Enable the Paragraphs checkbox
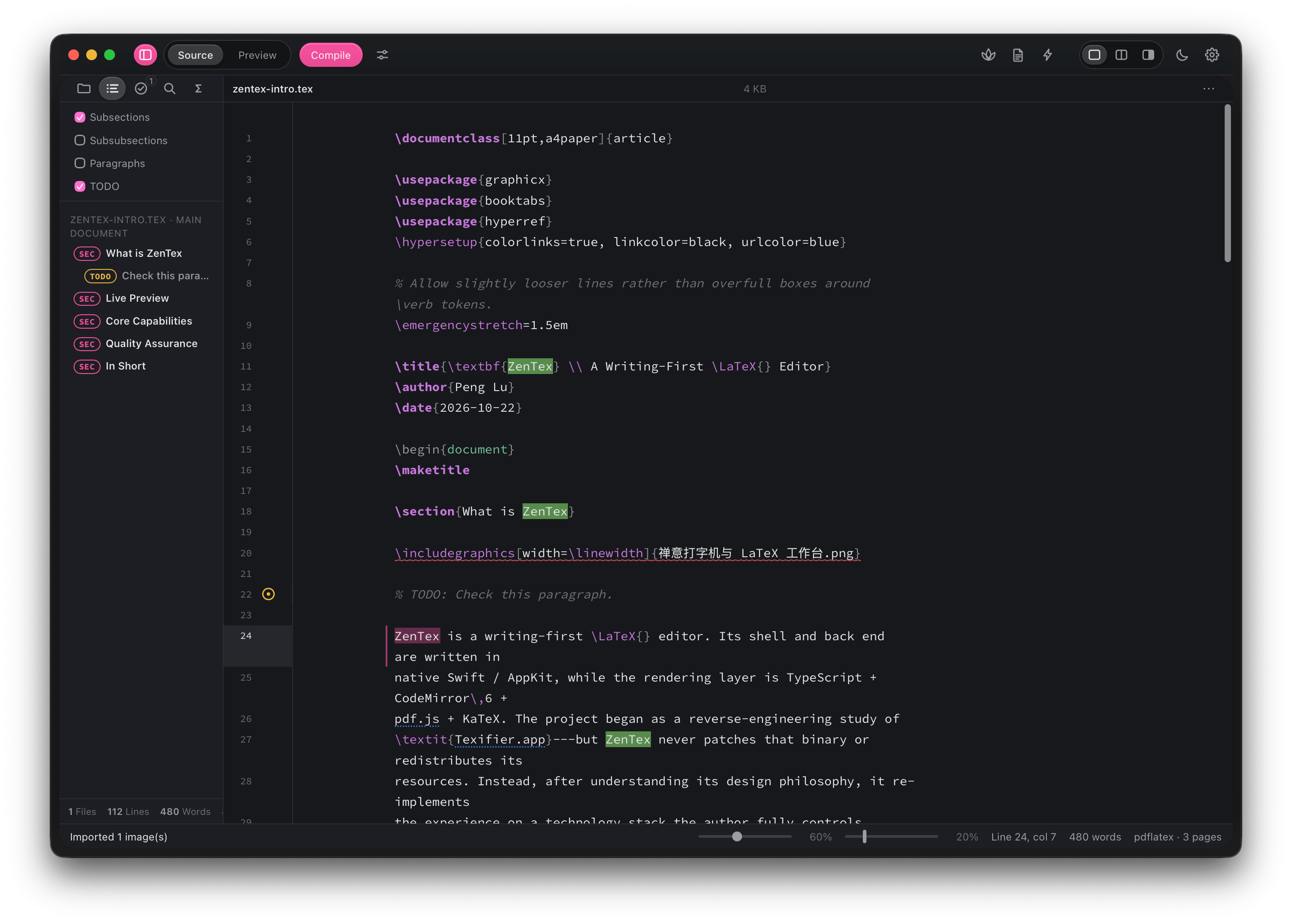The width and height of the screenshot is (1292, 924). (79, 163)
